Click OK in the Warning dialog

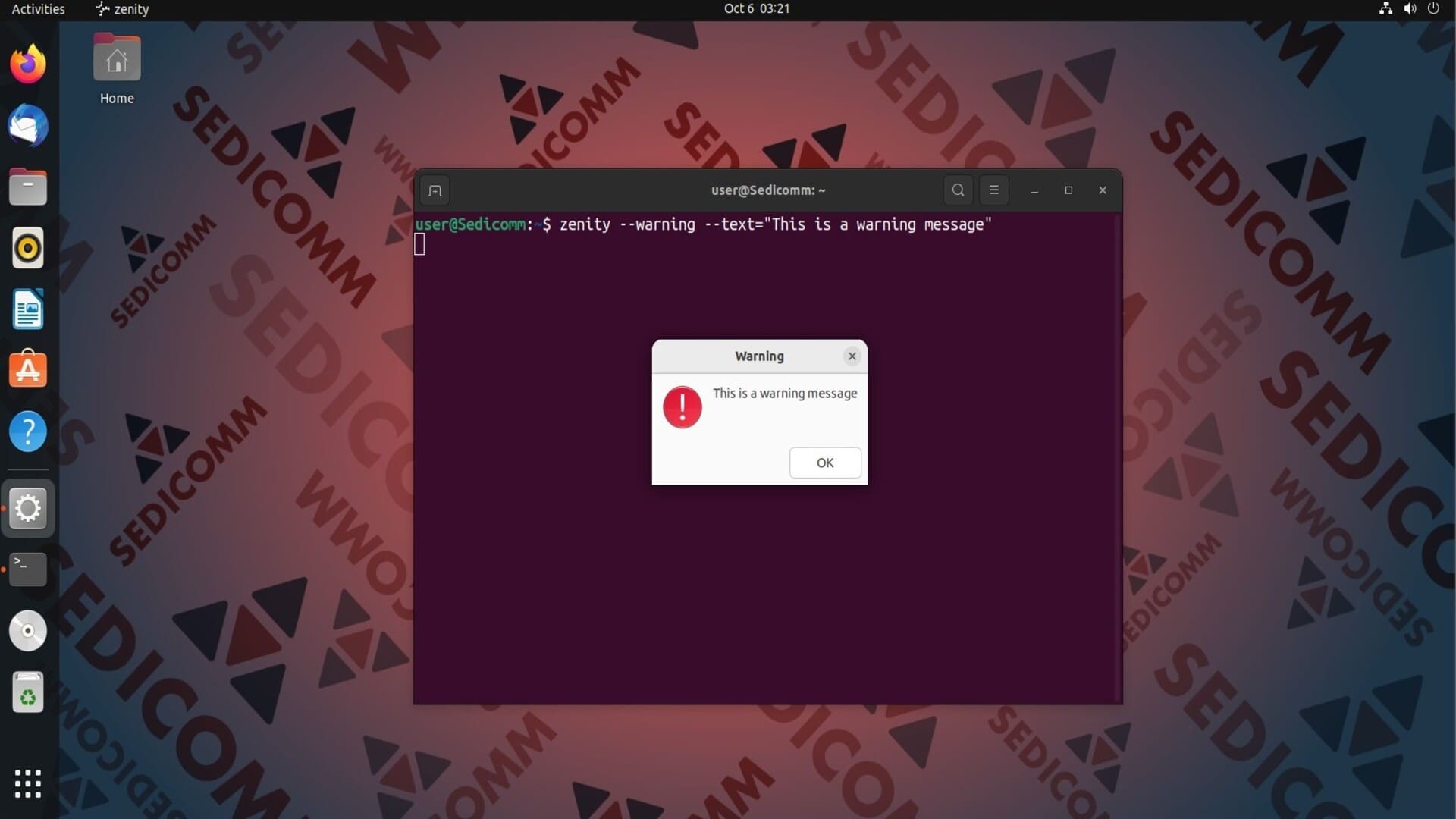(x=825, y=463)
